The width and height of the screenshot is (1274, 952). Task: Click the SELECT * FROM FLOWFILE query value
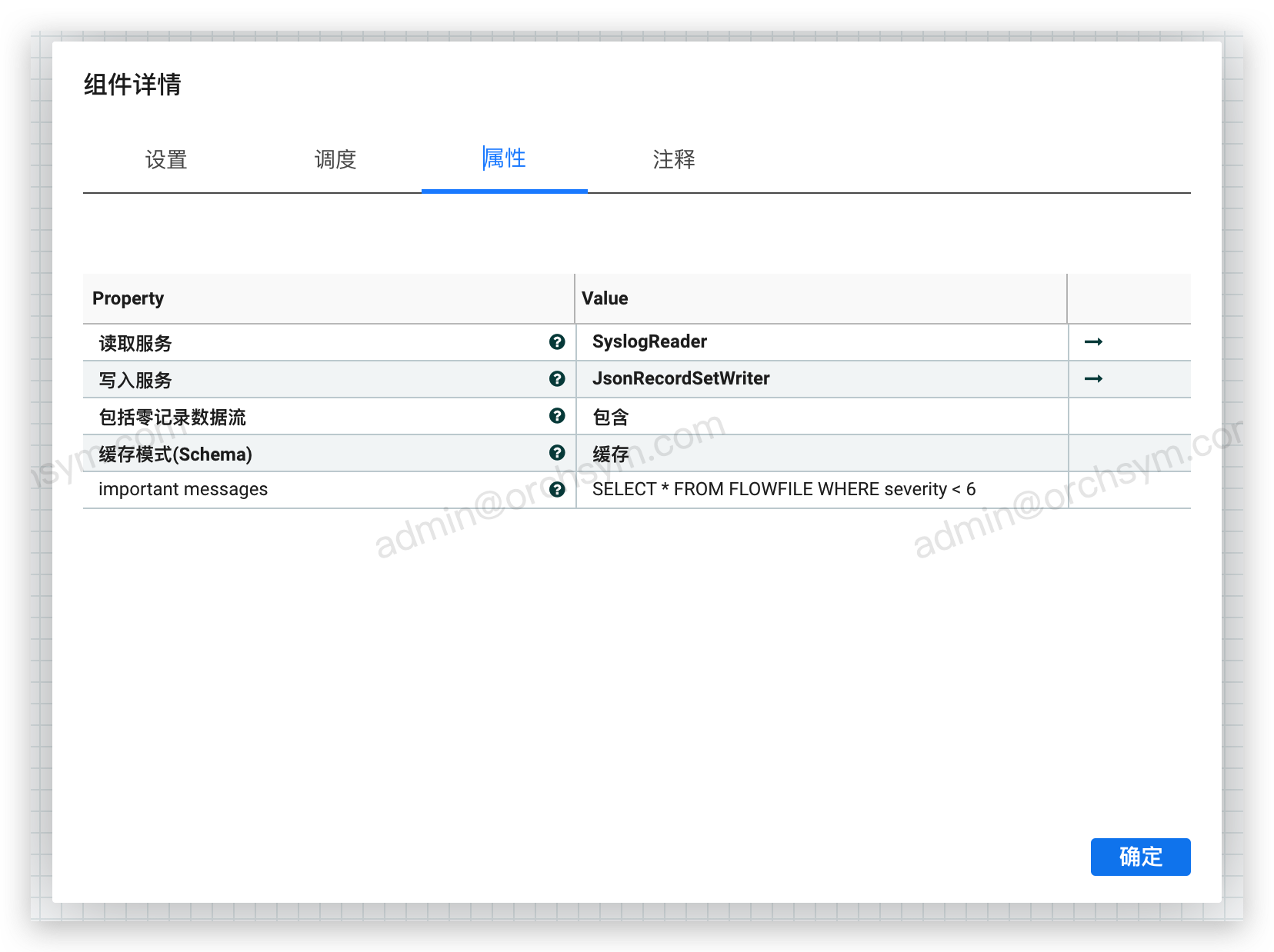pyautogui.click(x=783, y=490)
